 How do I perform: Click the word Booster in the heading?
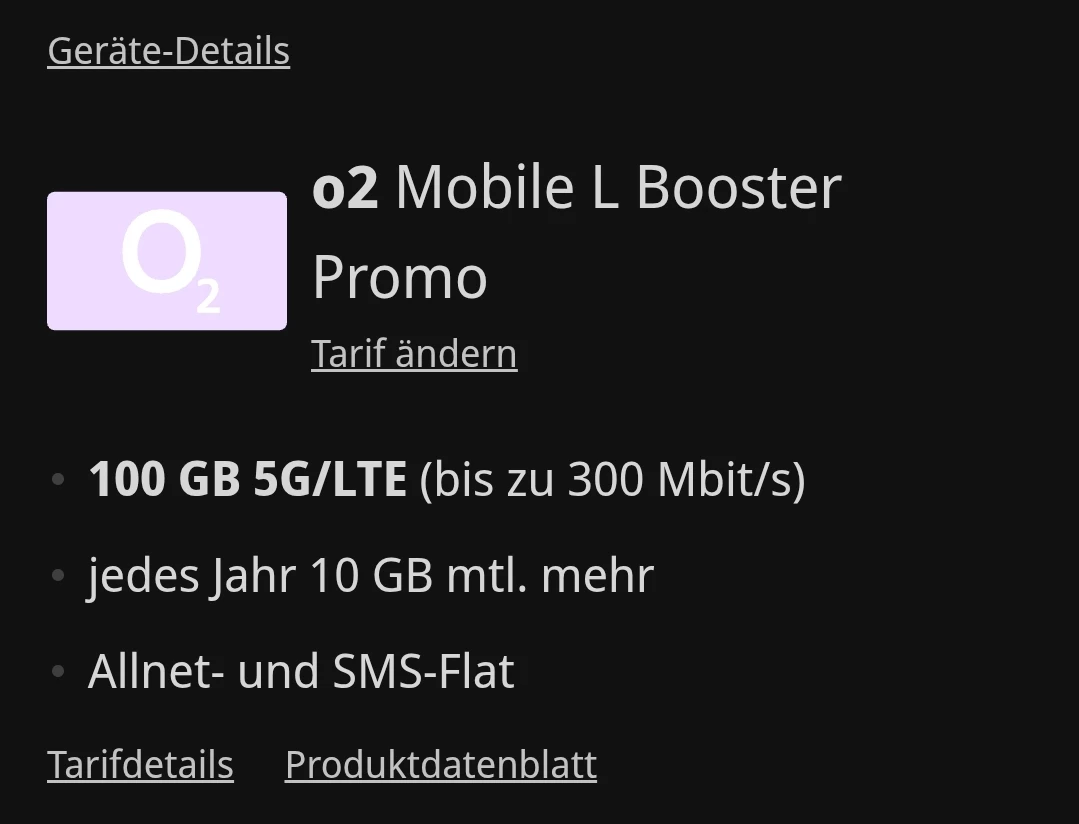(x=738, y=188)
